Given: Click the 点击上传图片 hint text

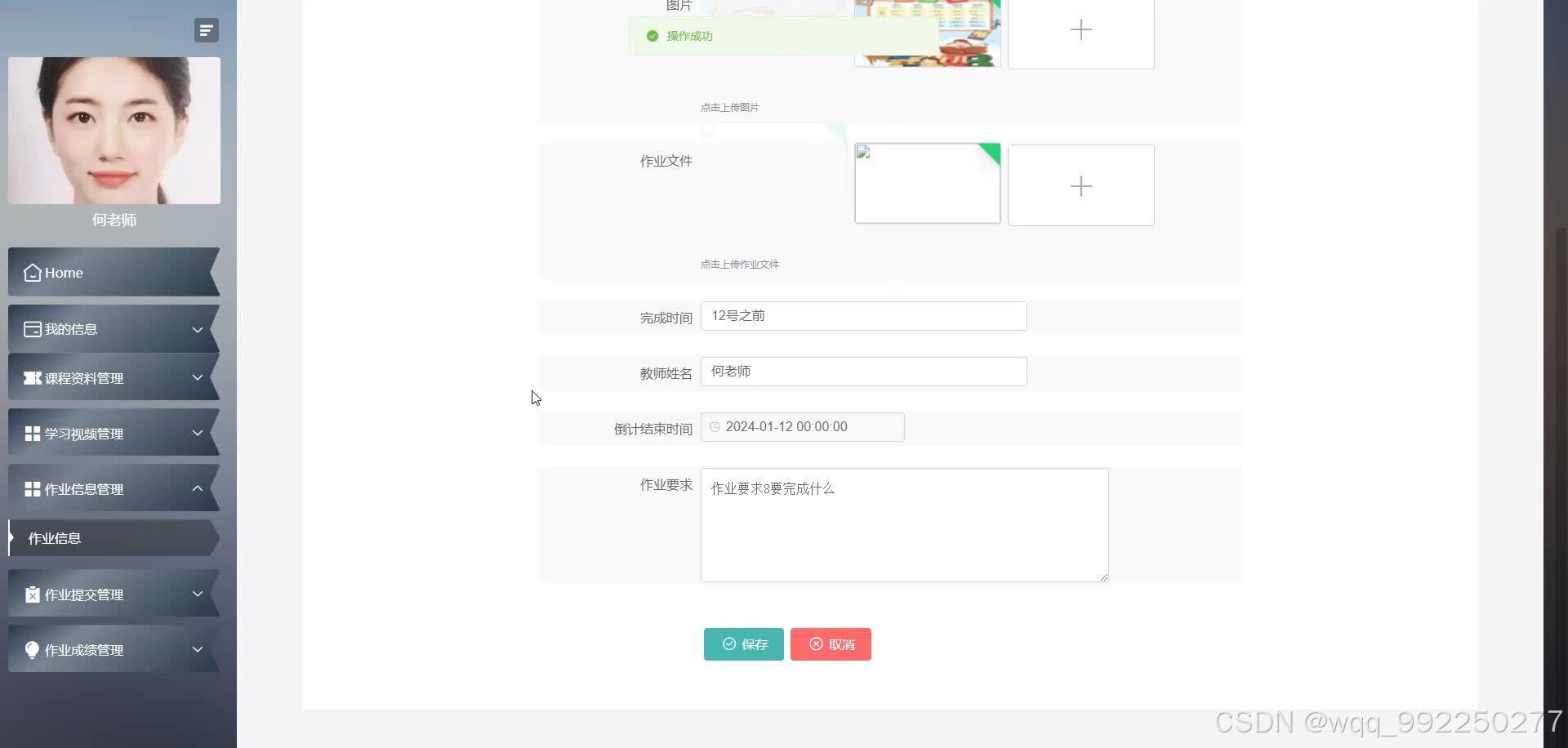Looking at the screenshot, I should pyautogui.click(x=729, y=107).
